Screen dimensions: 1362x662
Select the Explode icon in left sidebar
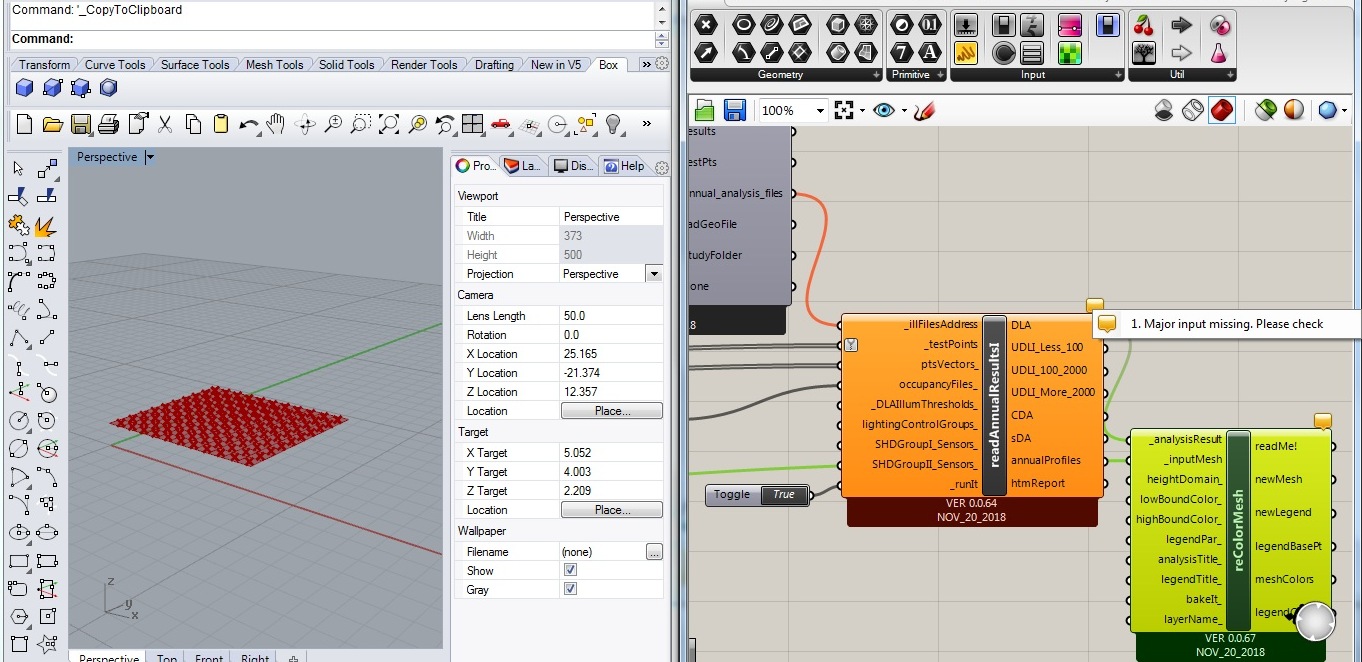(x=46, y=225)
